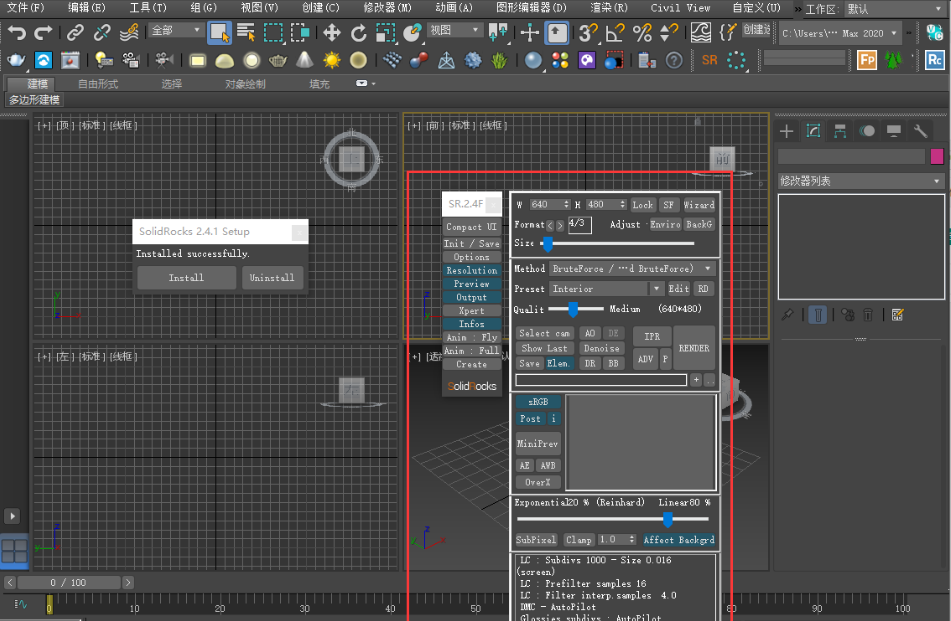Open the 视图 reference coordinate dropdown

(x=455, y=30)
